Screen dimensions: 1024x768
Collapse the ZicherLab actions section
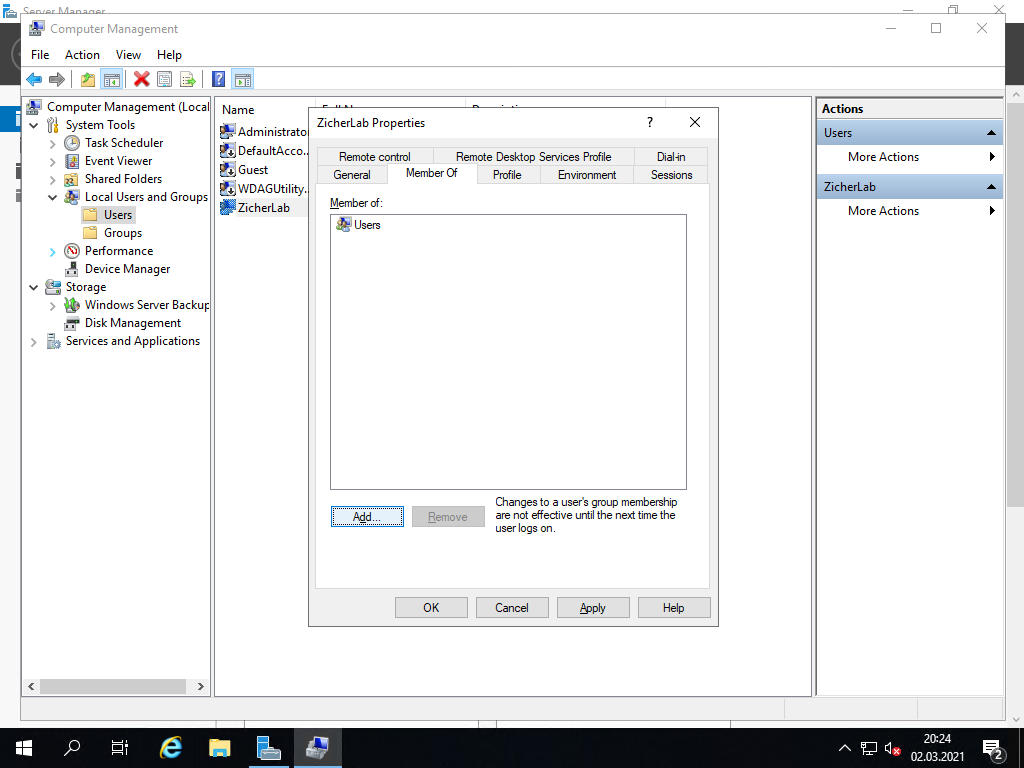point(991,187)
